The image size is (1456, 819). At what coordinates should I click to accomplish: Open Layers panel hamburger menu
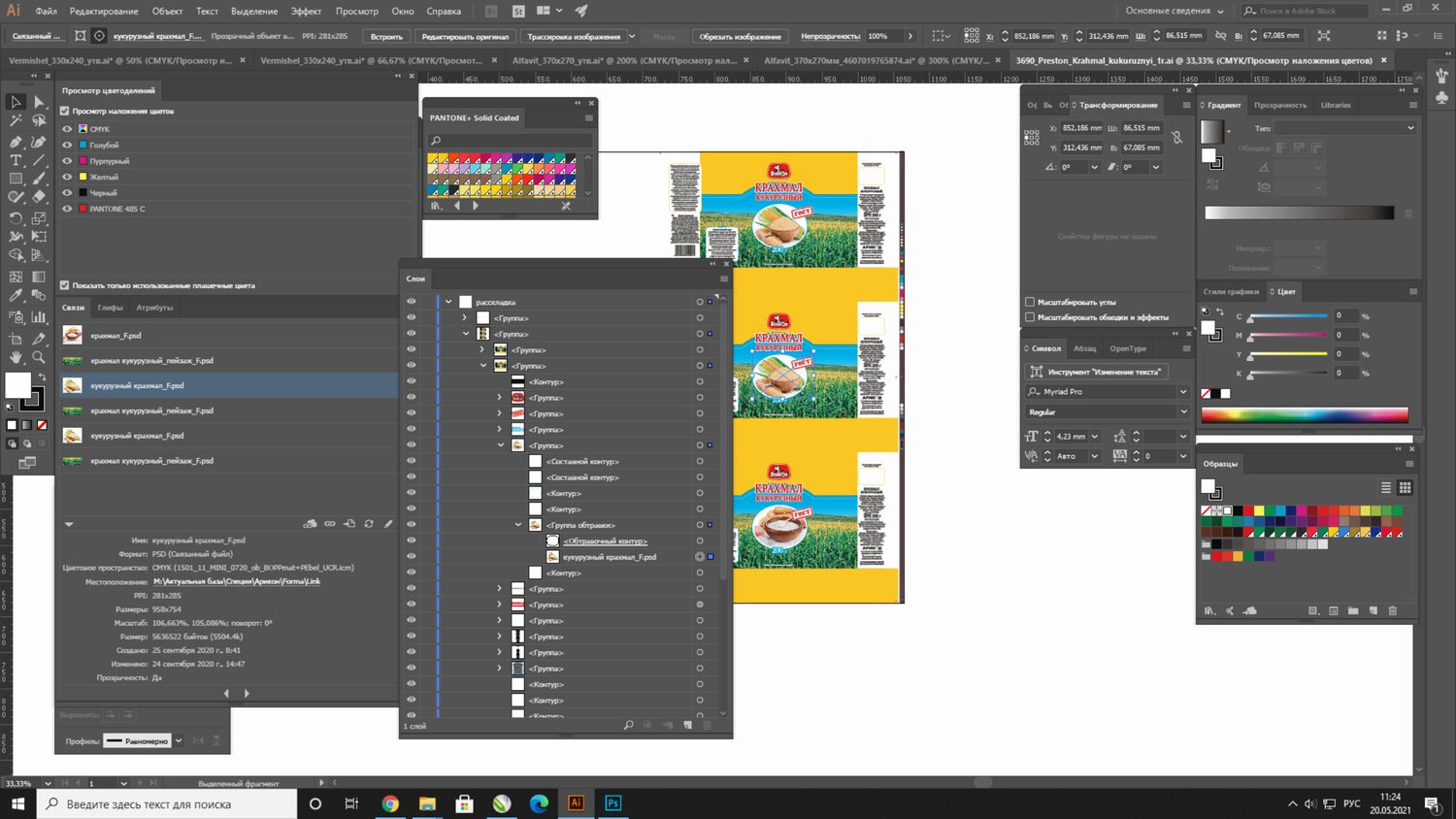[x=723, y=278]
